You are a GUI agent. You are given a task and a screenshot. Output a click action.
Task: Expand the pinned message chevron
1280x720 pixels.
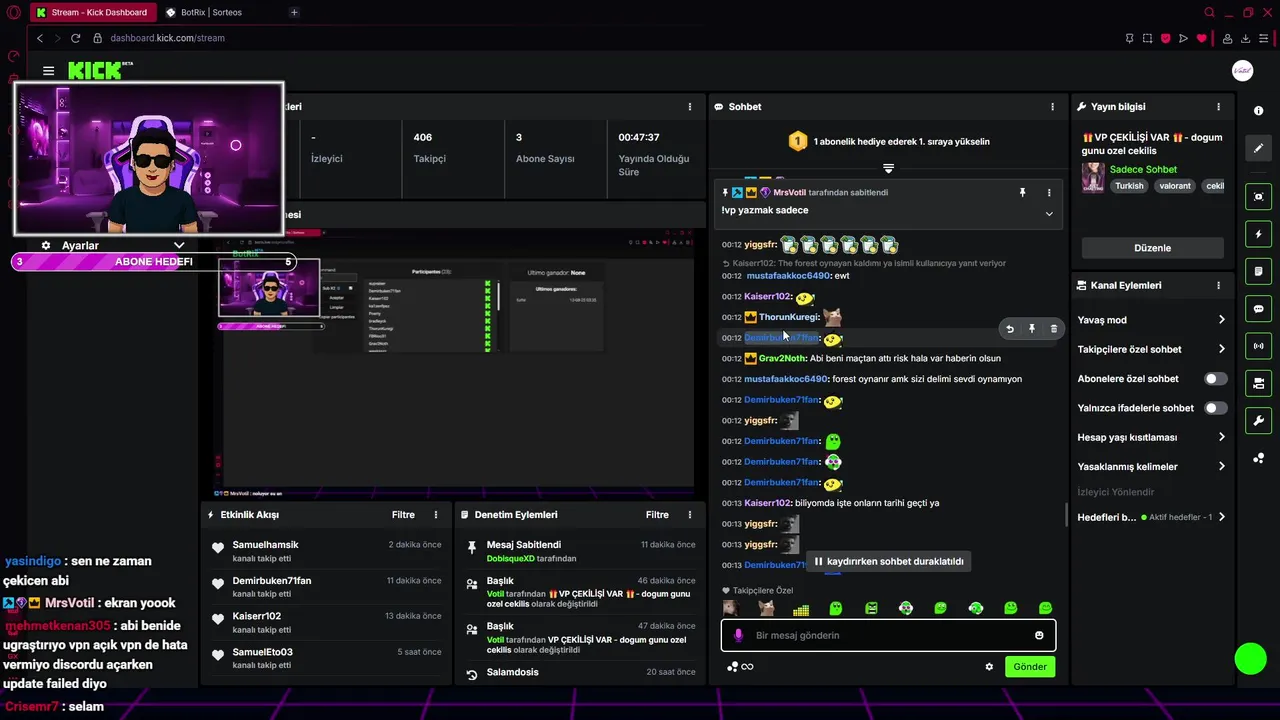point(1049,213)
